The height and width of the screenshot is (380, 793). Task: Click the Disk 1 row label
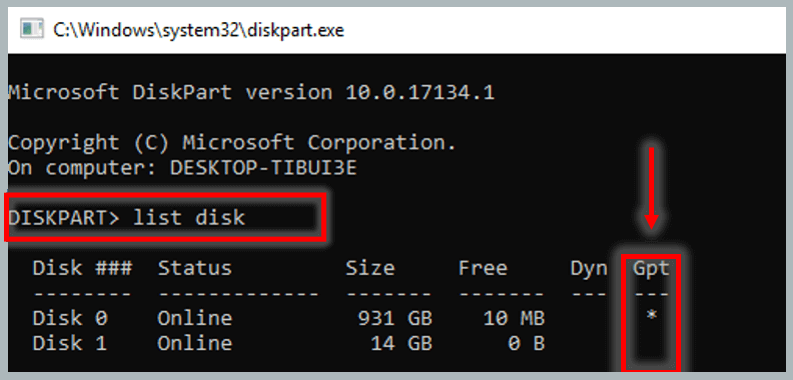tap(70, 344)
